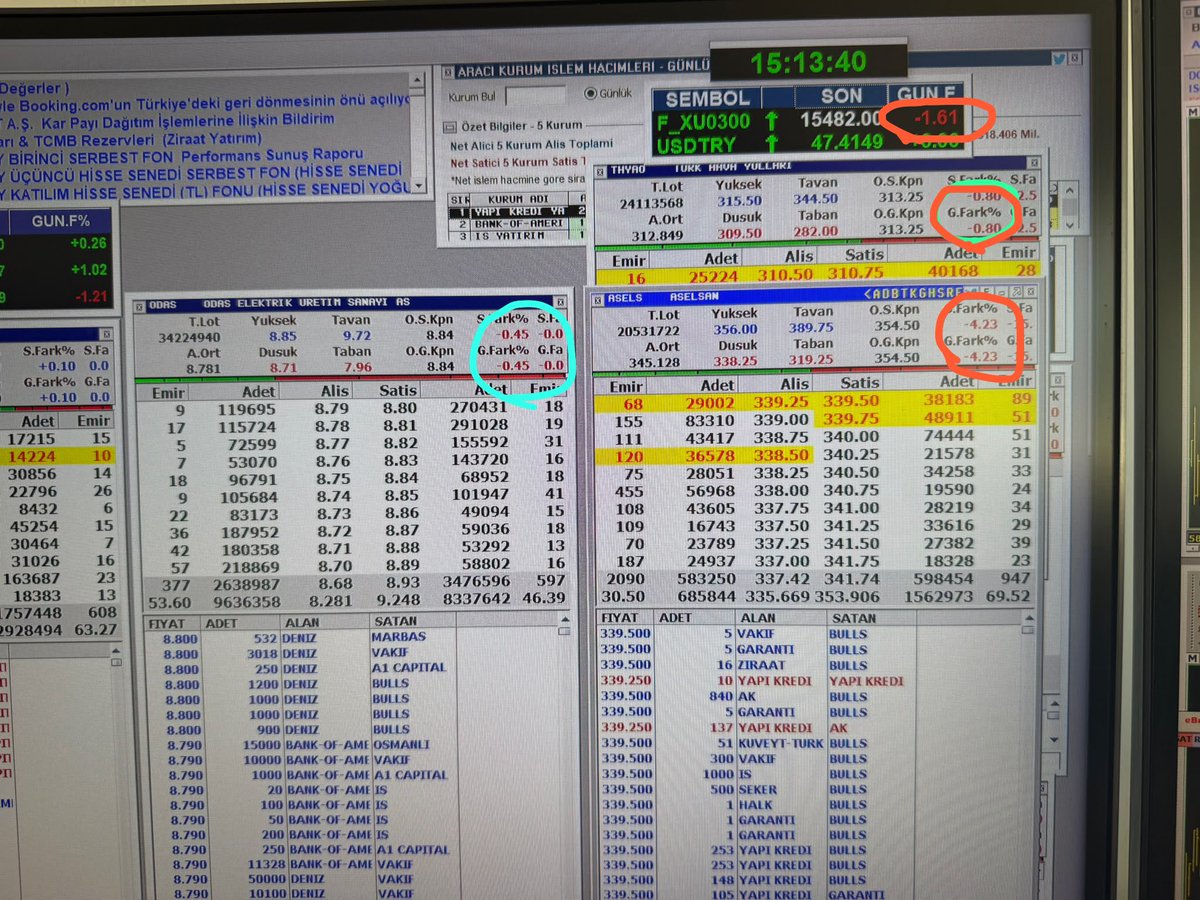This screenshot has width=1200, height=900.
Task: Click the Twitter bird icon near the clock
Action: point(1059,59)
